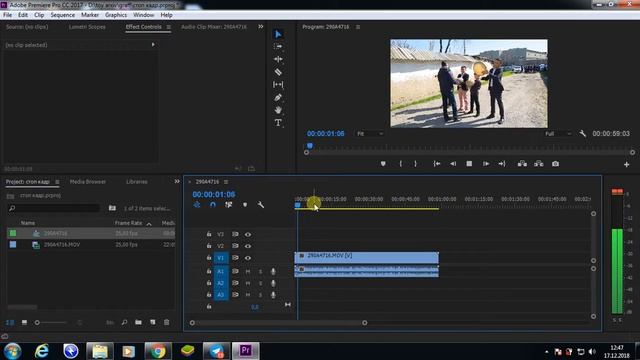
Task: Export frame with camera icon
Action: tap(556, 164)
